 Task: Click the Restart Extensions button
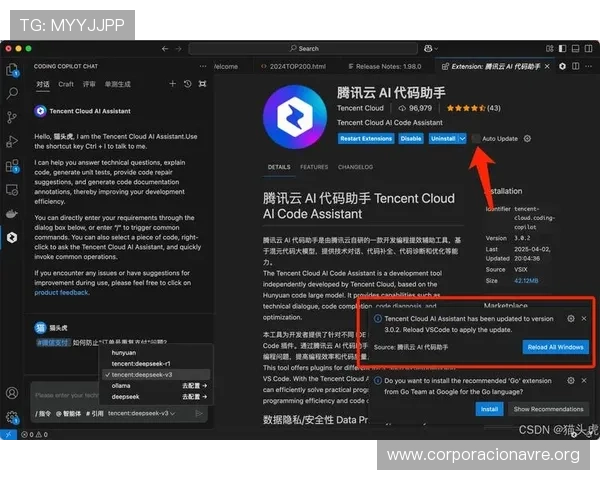click(x=366, y=139)
